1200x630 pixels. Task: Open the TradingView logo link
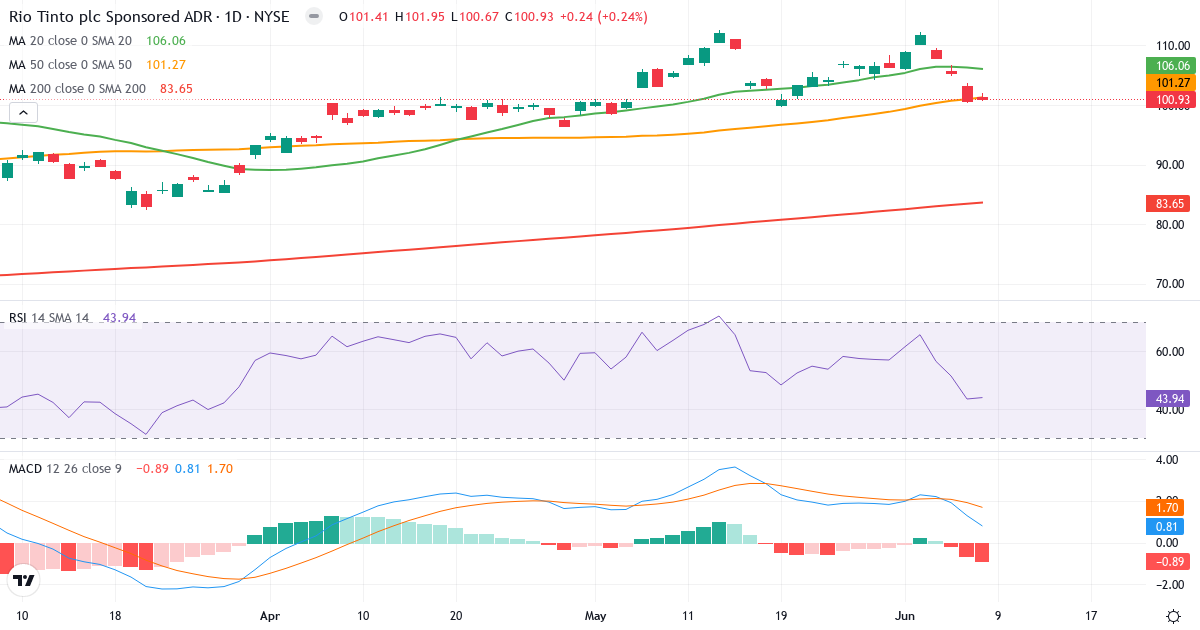(x=25, y=579)
